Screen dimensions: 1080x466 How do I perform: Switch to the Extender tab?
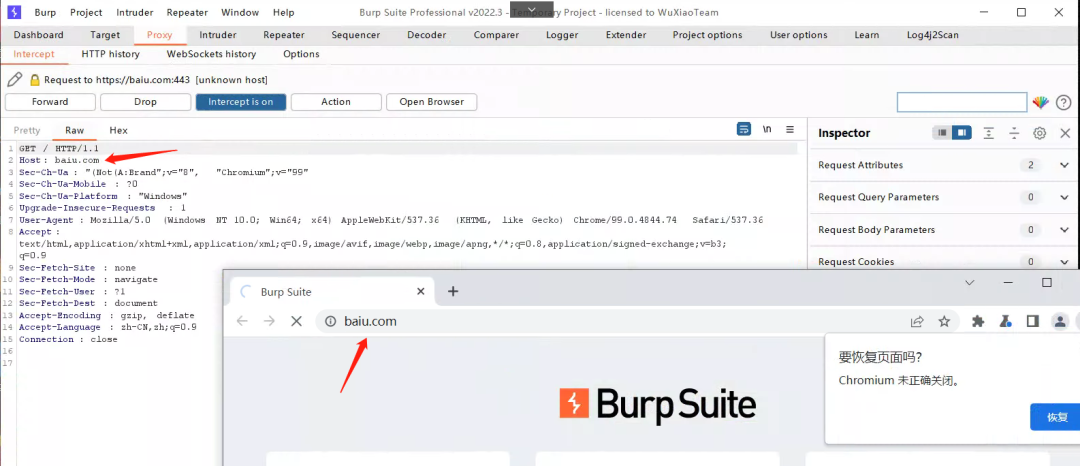(626, 35)
